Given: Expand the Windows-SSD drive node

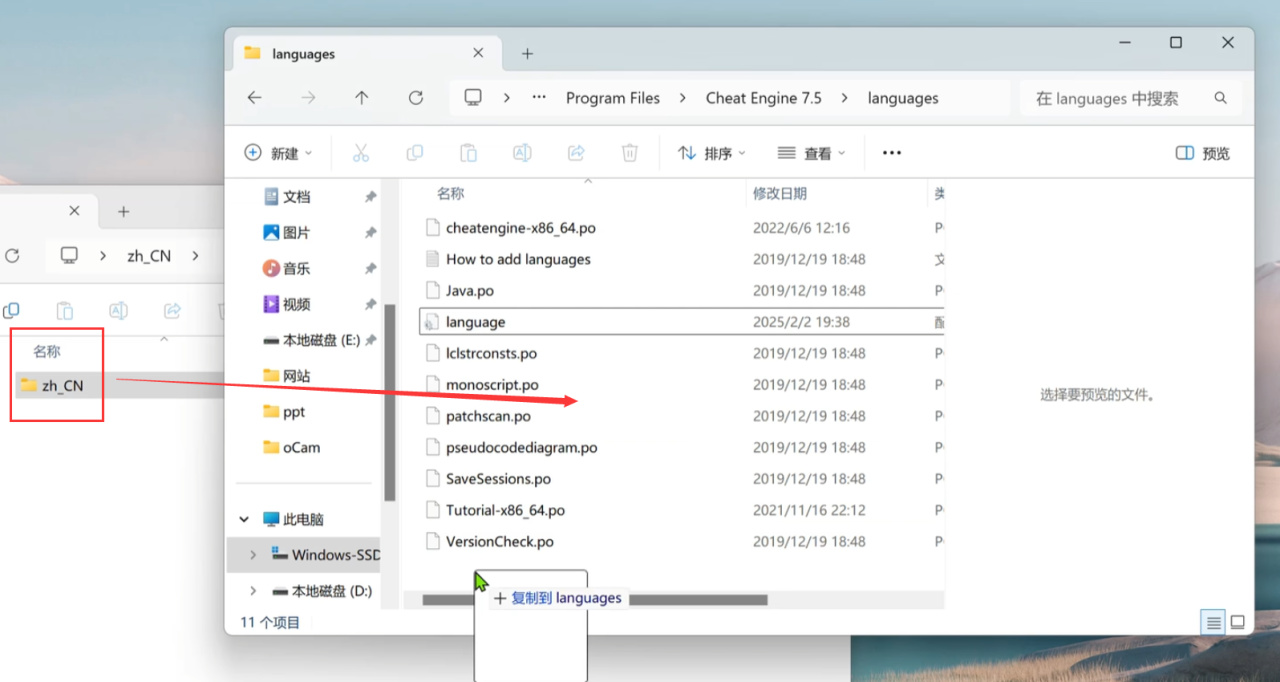Looking at the screenshot, I should coord(253,555).
